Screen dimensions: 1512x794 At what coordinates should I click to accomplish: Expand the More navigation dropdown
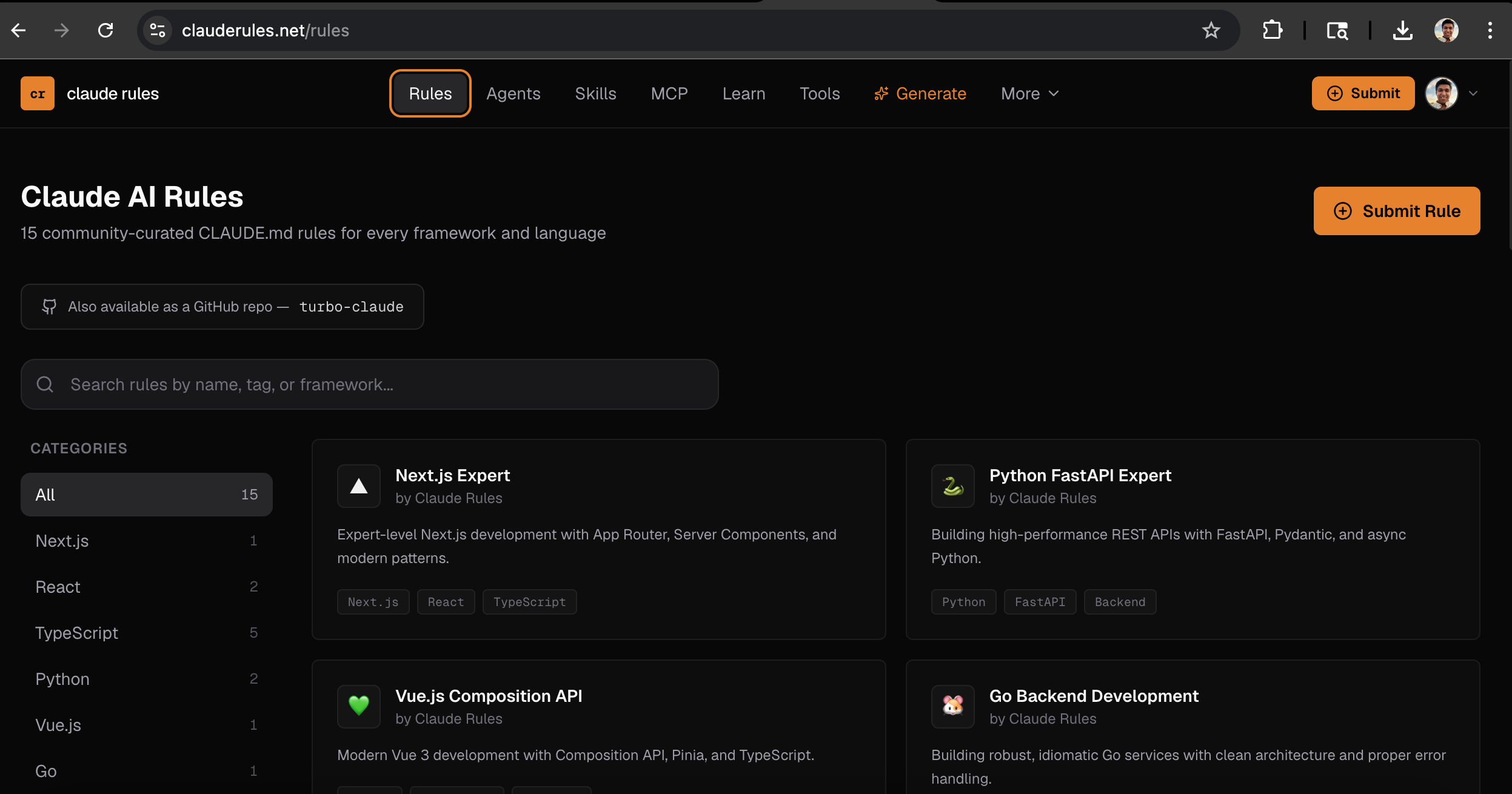[1029, 93]
